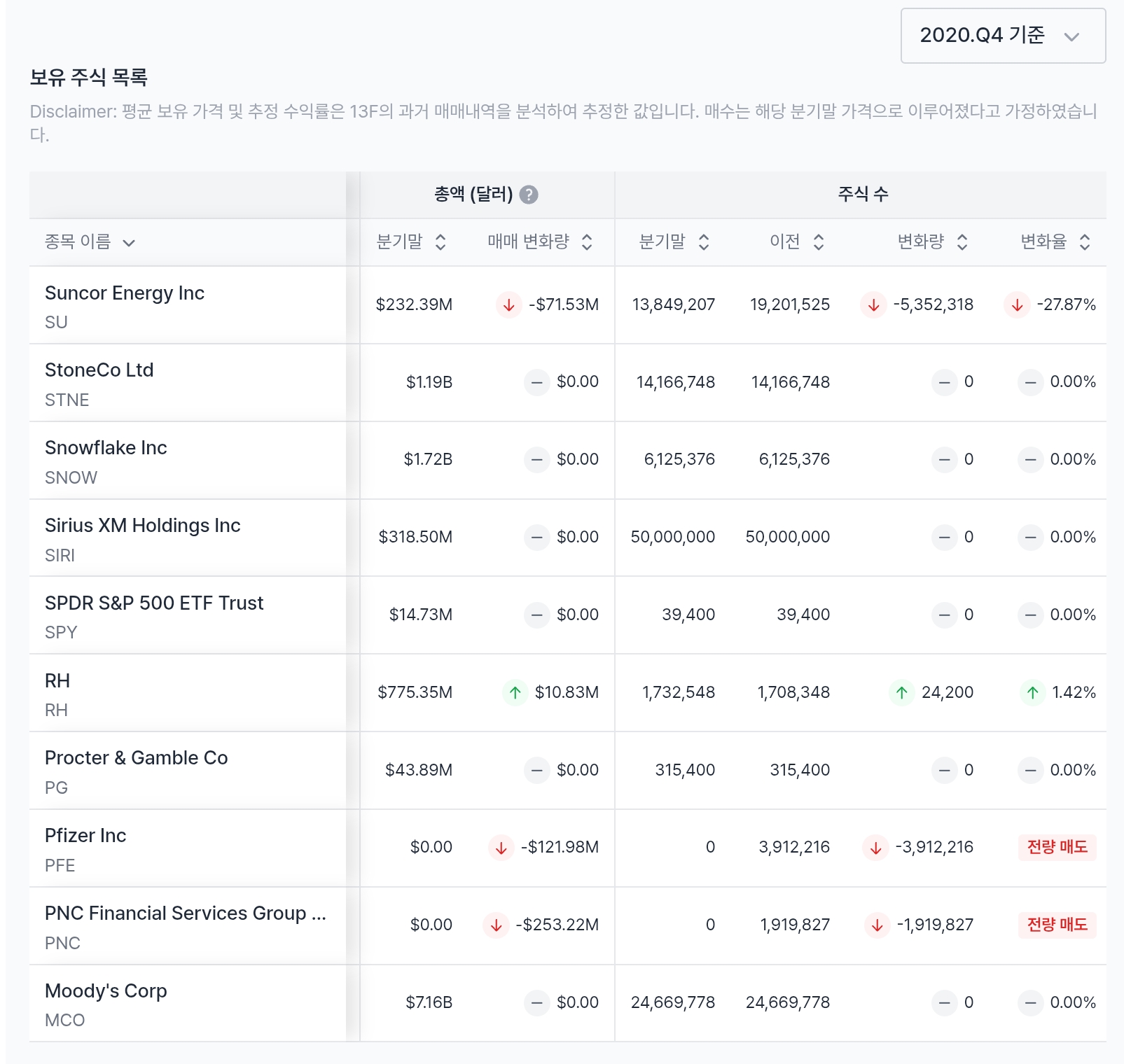Screen dimensions: 1124x1064
Task: Click Moody's unchanged dash icon by 0.00%
Action: (1030, 1003)
